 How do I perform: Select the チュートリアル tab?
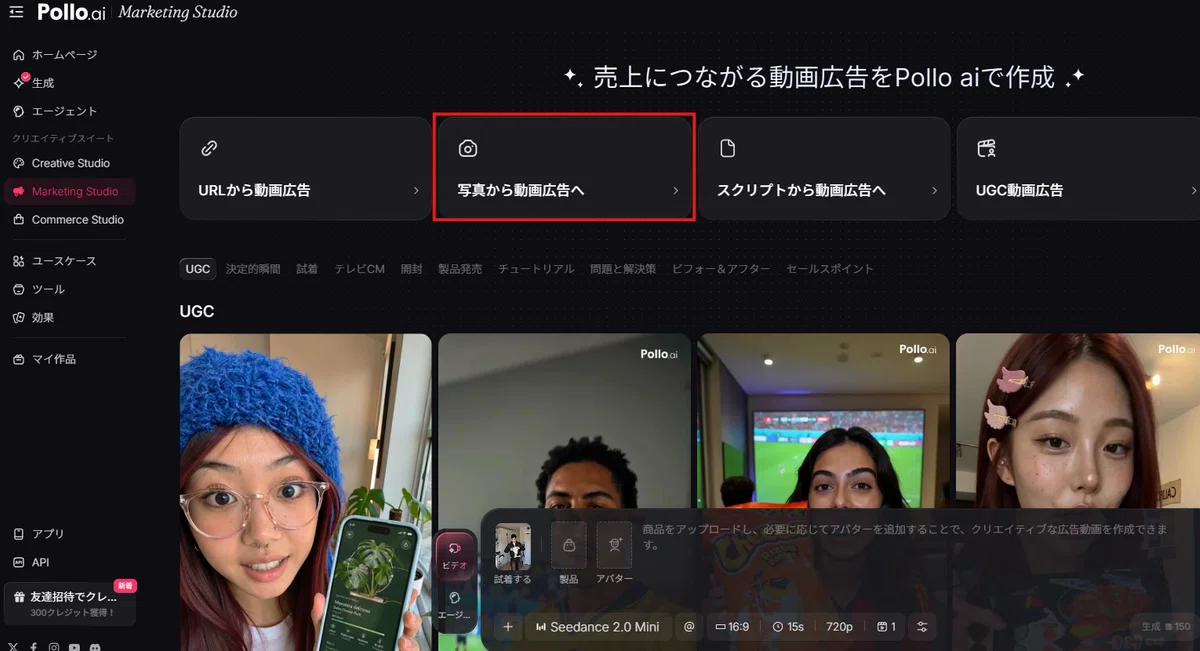click(536, 269)
